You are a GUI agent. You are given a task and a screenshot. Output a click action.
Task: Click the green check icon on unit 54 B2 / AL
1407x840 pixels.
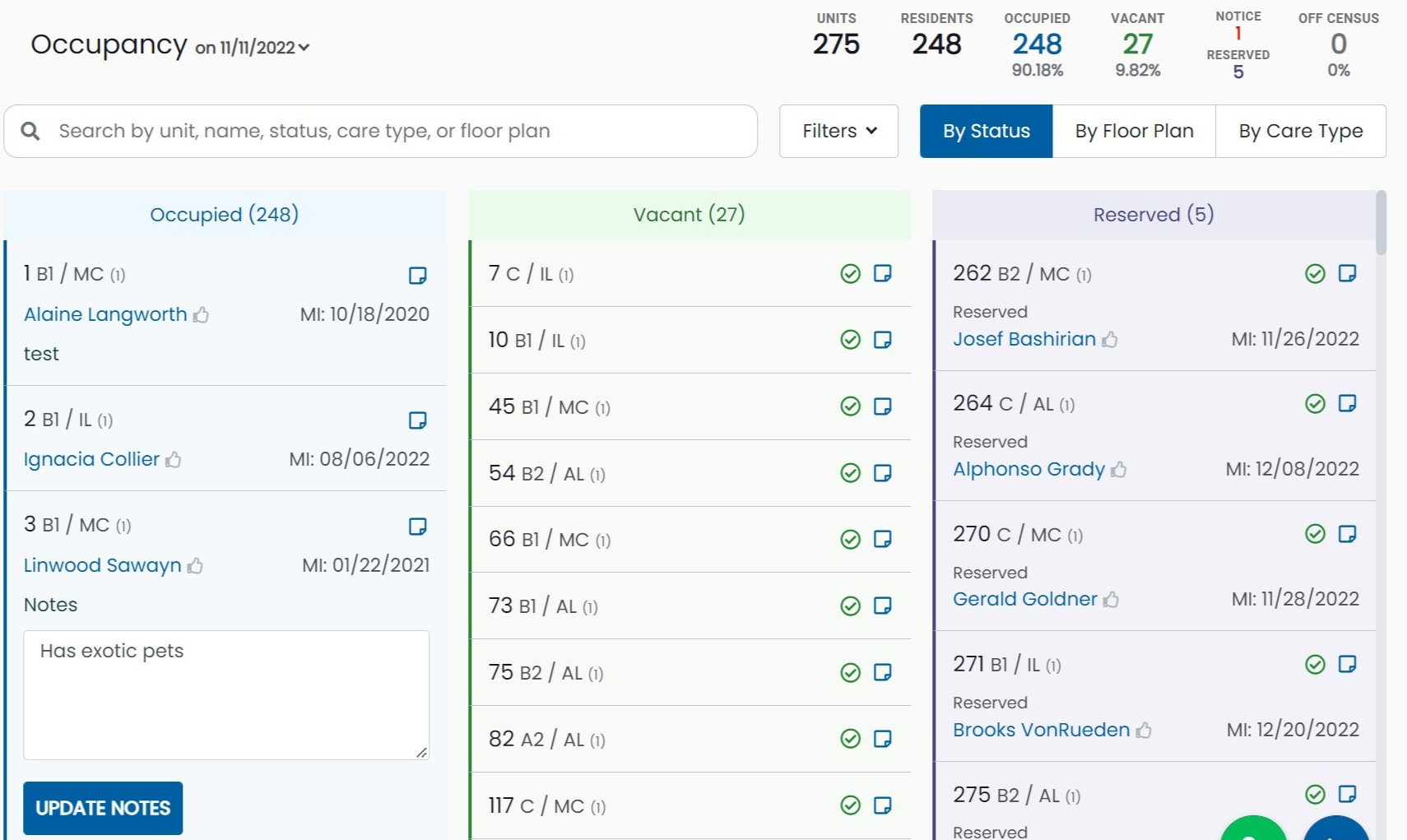click(x=851, y=473)
